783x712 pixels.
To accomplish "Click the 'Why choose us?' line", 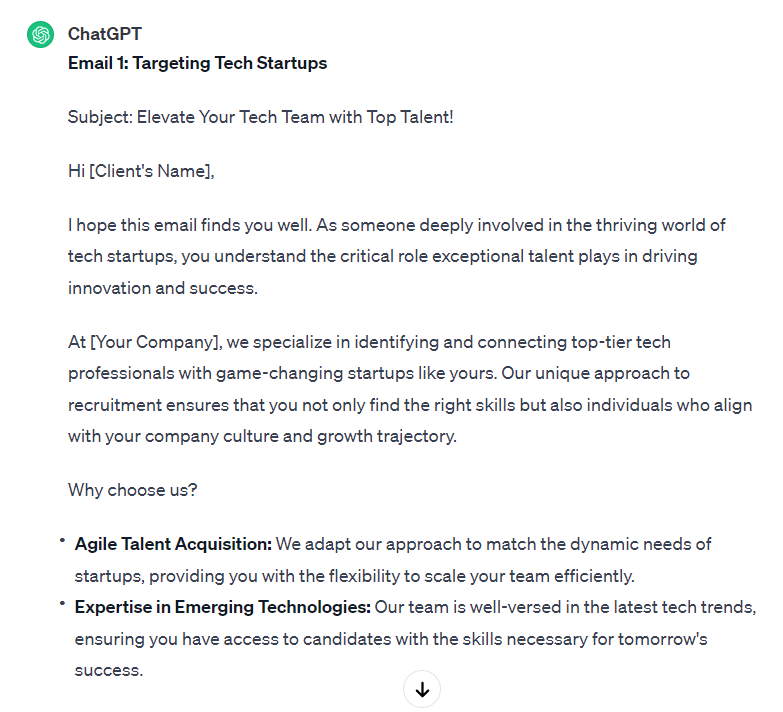I will pos(133,490).
